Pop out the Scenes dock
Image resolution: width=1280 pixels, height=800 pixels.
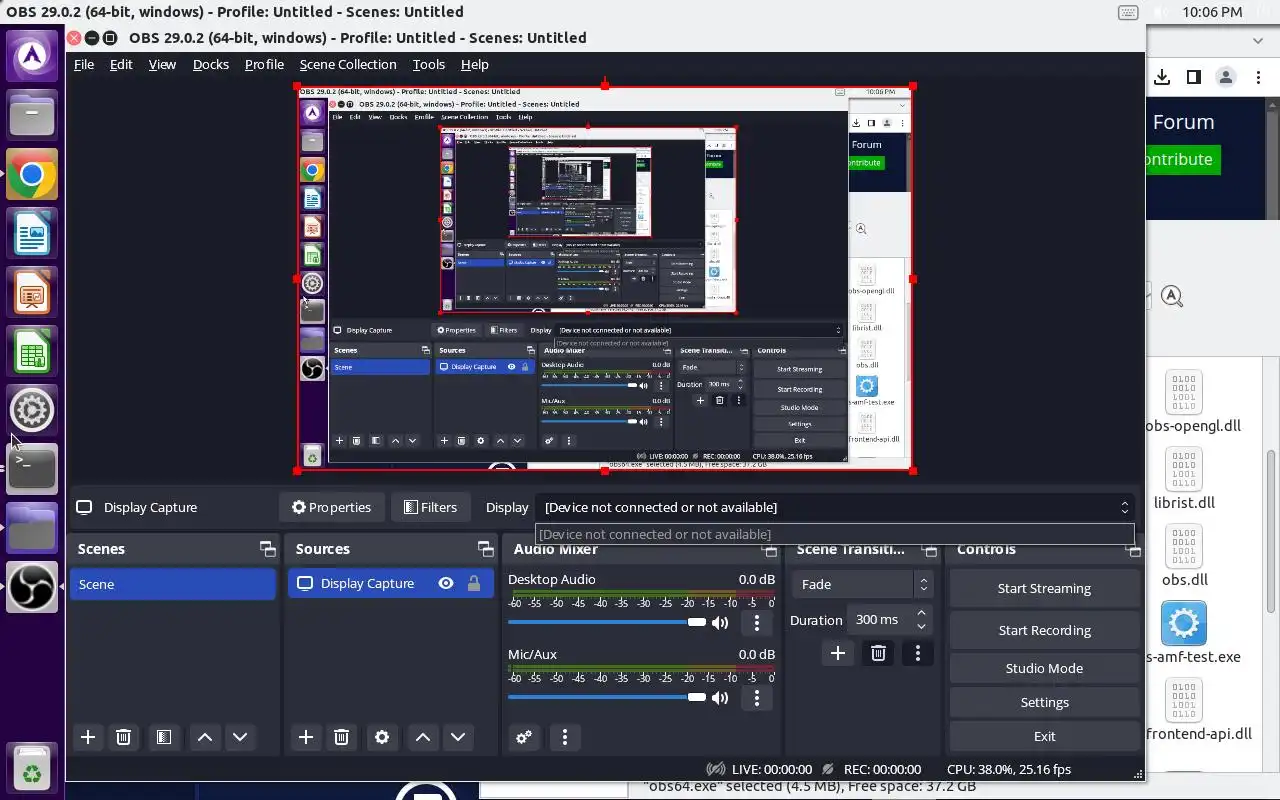(267, 549)
